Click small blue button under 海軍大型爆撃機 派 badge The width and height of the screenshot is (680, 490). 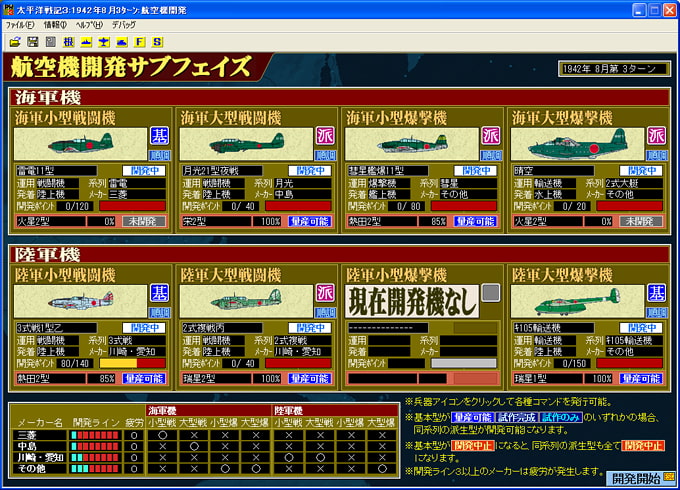pos(657,155)
